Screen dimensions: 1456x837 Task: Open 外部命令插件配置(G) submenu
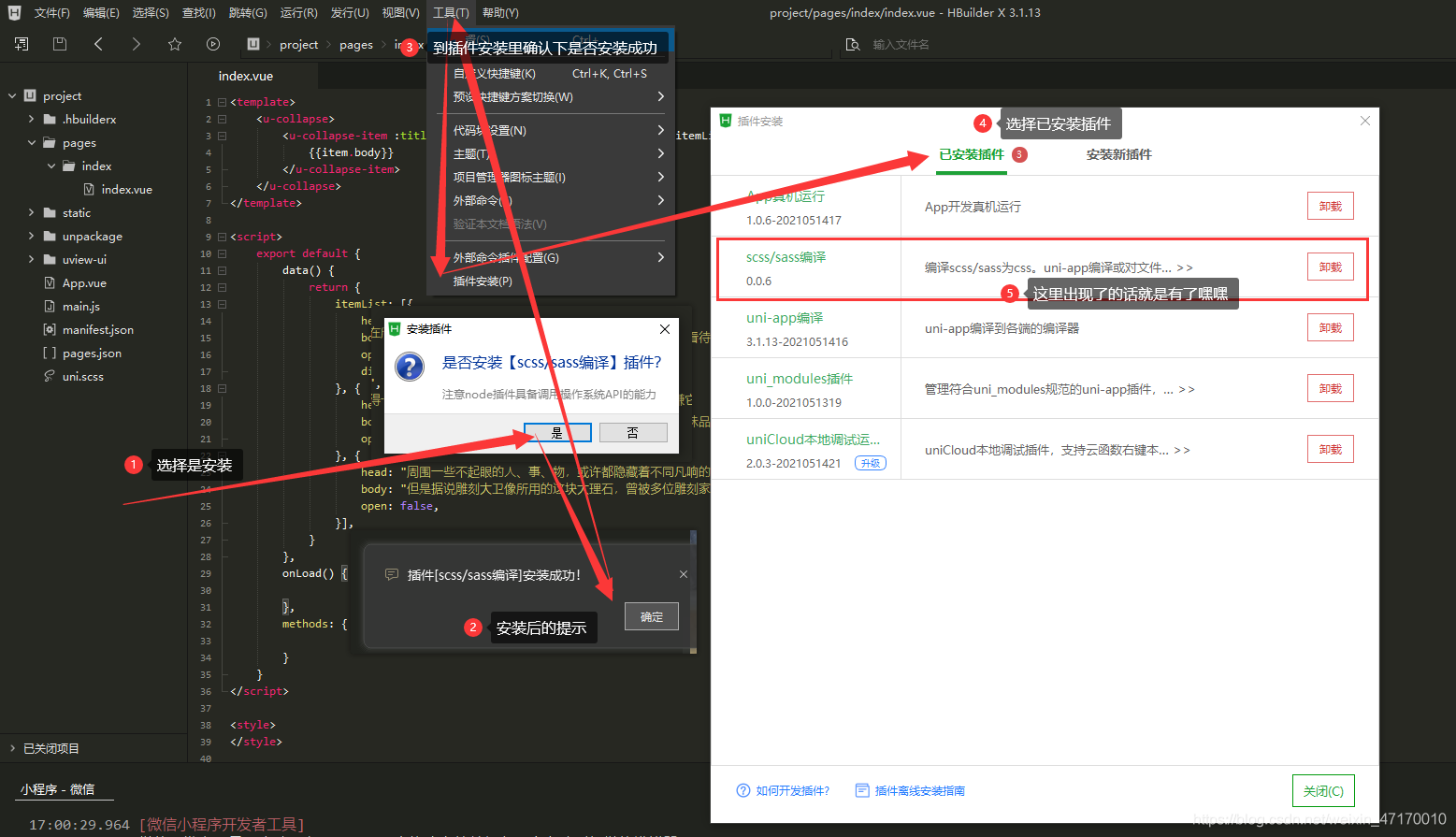click(x=551, y=257)
